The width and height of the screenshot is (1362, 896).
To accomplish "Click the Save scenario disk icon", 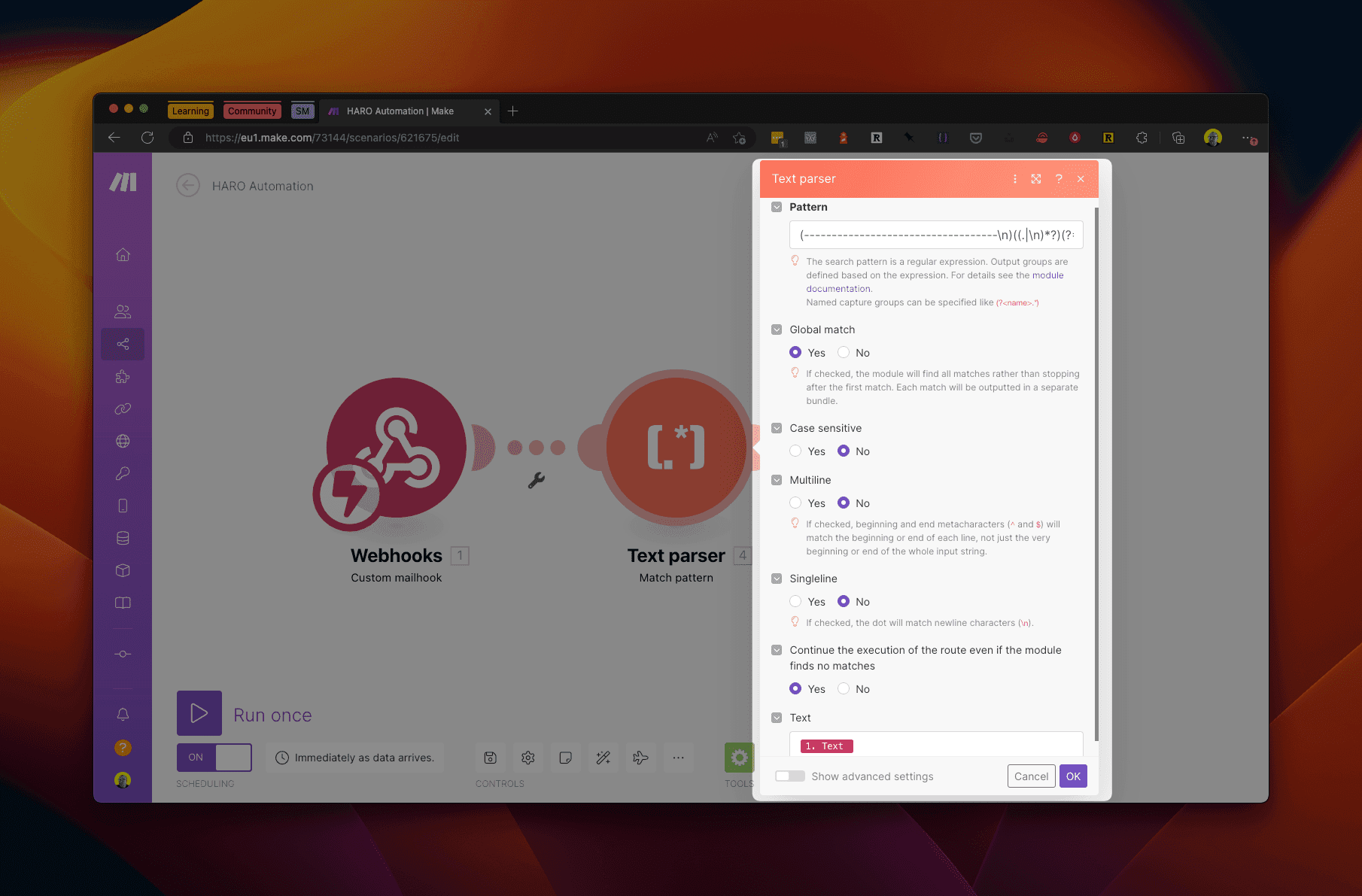I will coord(490,758).
